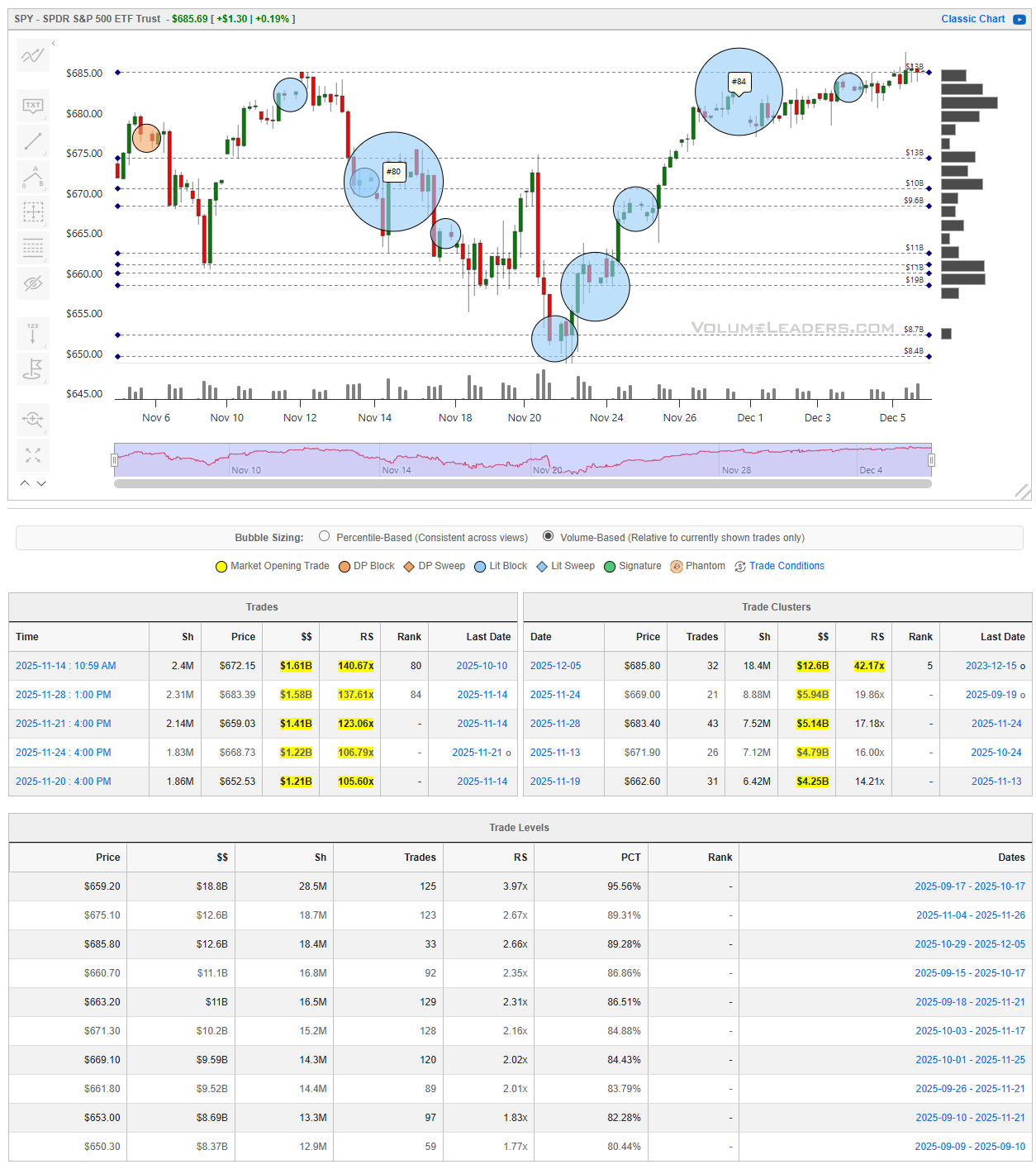Click the 140.67x RS value
This screenshot has height=1169, width=1036.
point(356,666)
